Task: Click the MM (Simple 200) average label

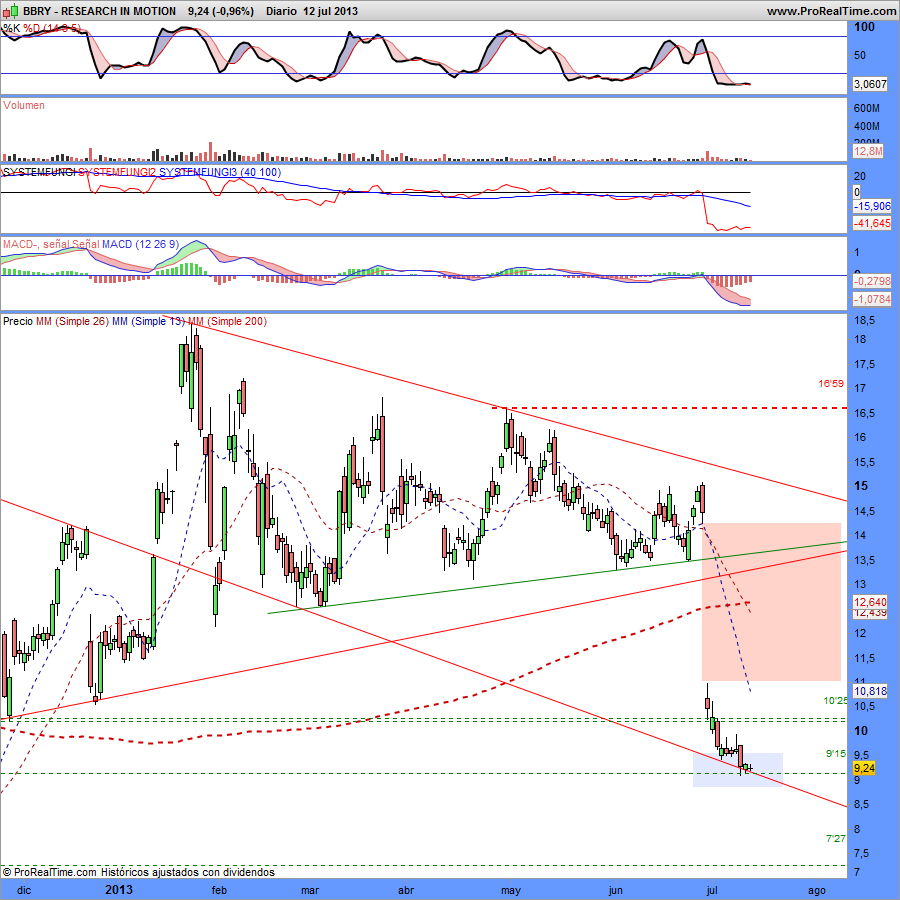Action: [x=227, y=321]
